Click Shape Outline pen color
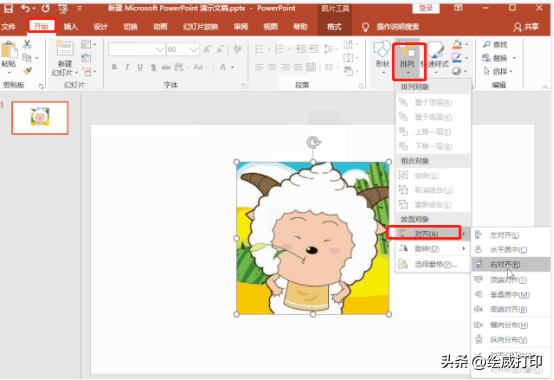 [457, 58]
